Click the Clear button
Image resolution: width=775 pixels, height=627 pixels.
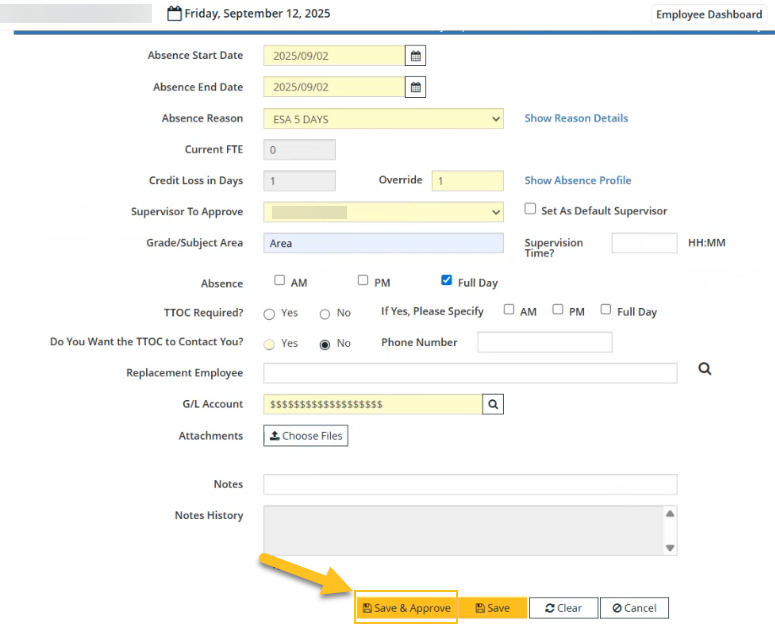pos(563,608)
